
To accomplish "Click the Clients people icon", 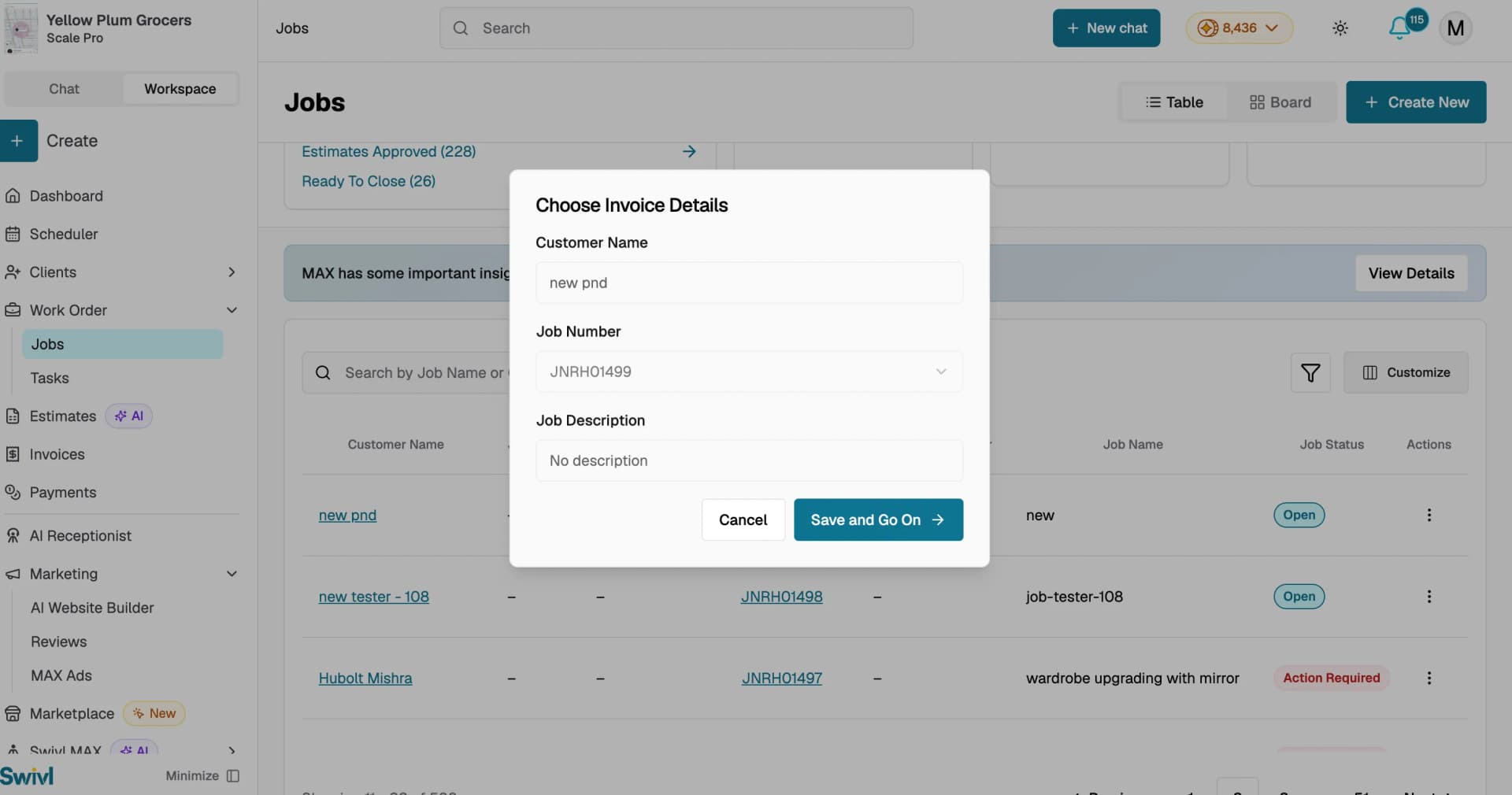I will click(x=13, y=272).
